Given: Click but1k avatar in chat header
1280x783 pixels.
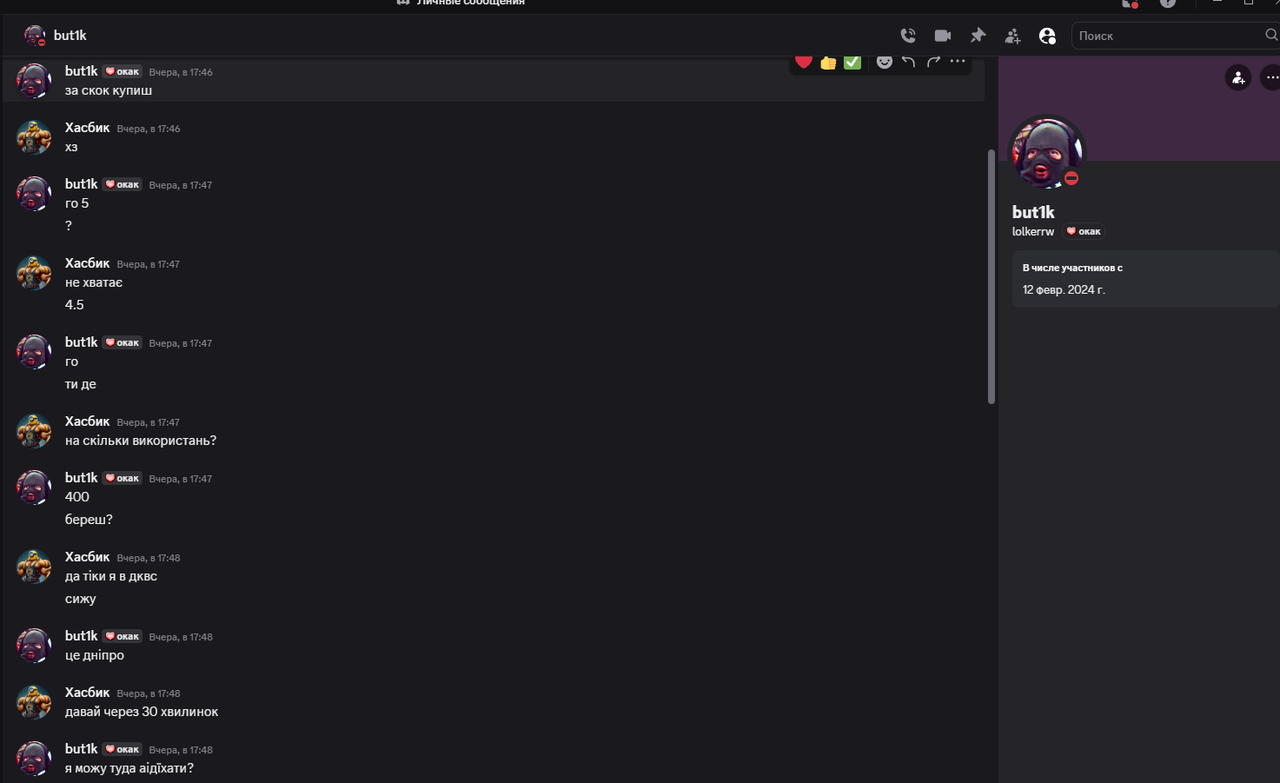Looking at the screenshot, I should [35, 36].
